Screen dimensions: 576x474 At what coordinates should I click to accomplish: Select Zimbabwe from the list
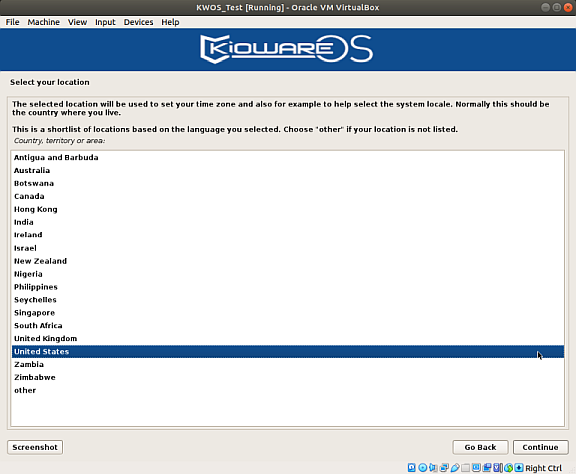click(x=288, y=377)
